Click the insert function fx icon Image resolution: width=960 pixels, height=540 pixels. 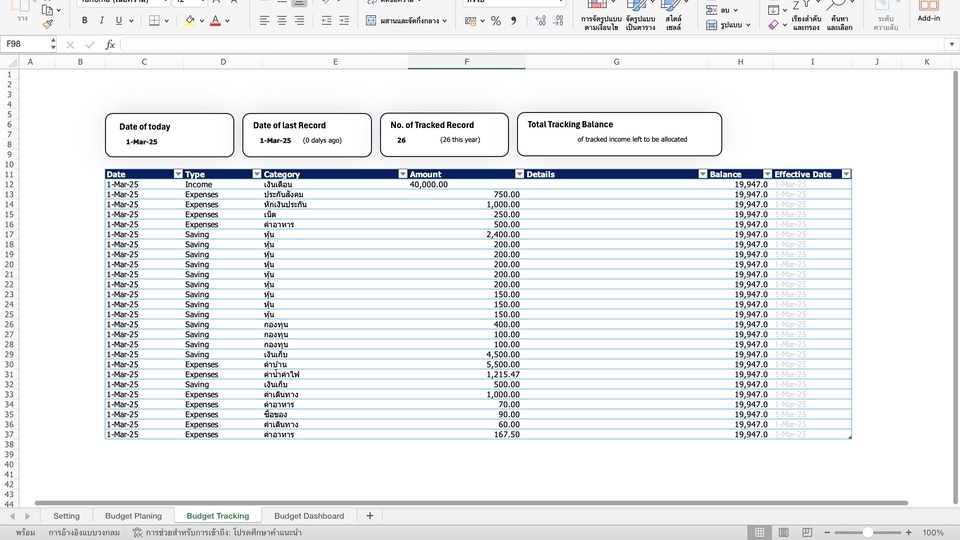coord(110,45)
